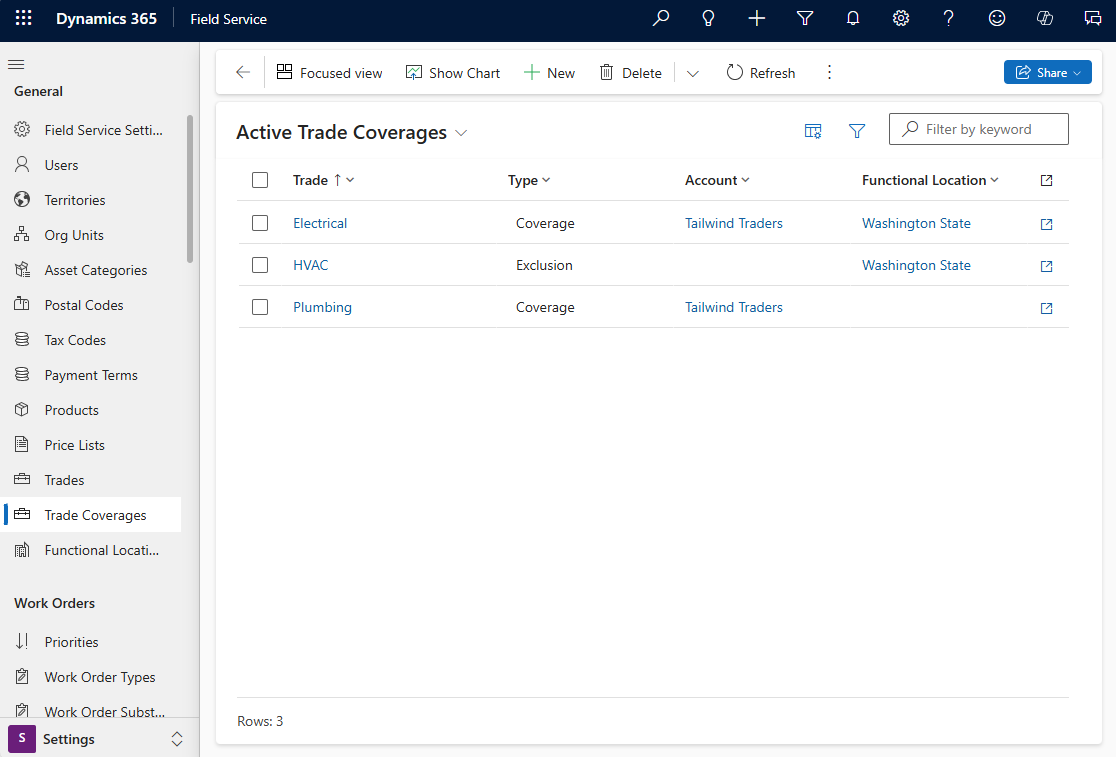Open the Tailwind Traders account link

[x=734, y=223]
